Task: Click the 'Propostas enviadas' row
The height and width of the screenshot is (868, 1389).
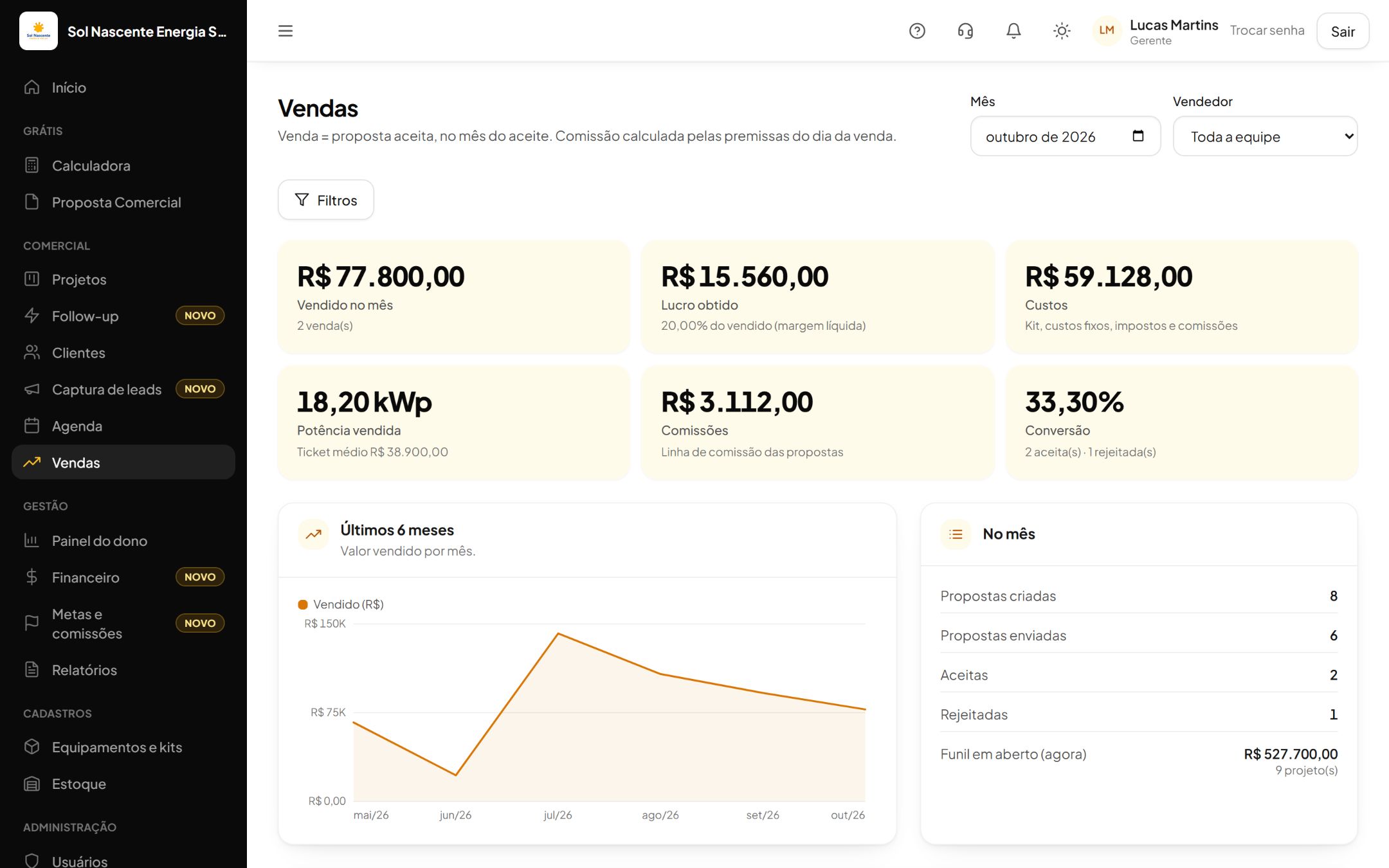Action: coord(1139,635)
